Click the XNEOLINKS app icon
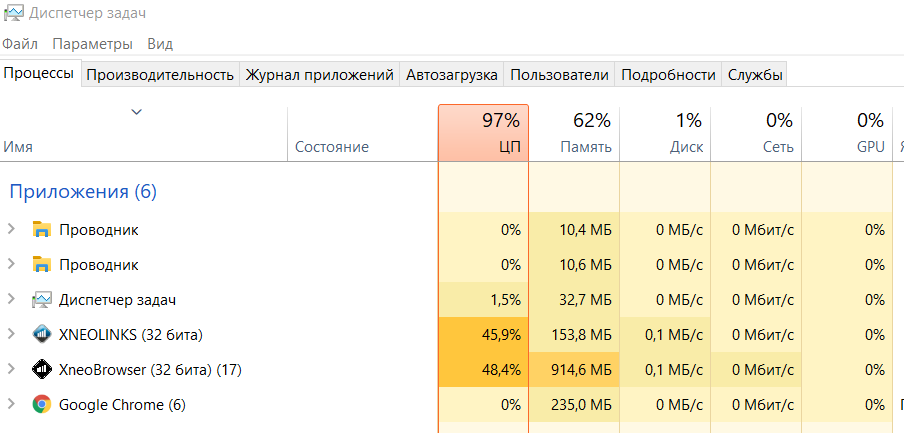Image resolution: width=904 pixels, height=433 pixels. tap(42, 334)
